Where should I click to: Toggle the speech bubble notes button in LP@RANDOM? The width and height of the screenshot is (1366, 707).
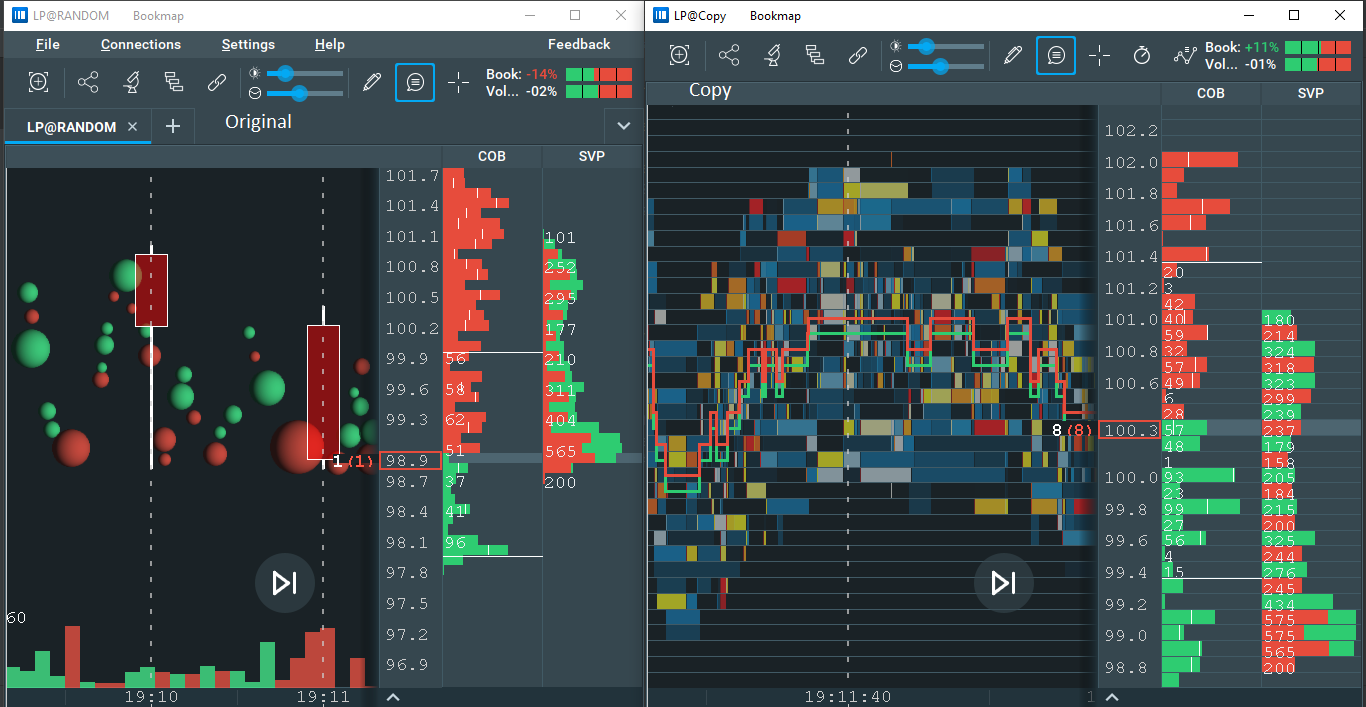tap(415, 82)
